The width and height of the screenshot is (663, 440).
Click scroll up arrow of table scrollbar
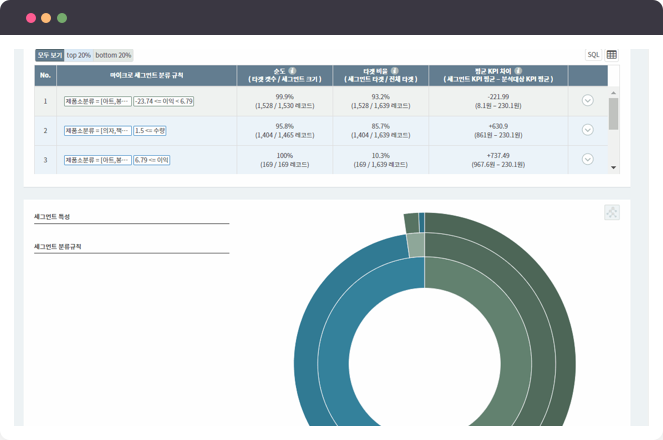pyautogui.click(x=613, y=71)
